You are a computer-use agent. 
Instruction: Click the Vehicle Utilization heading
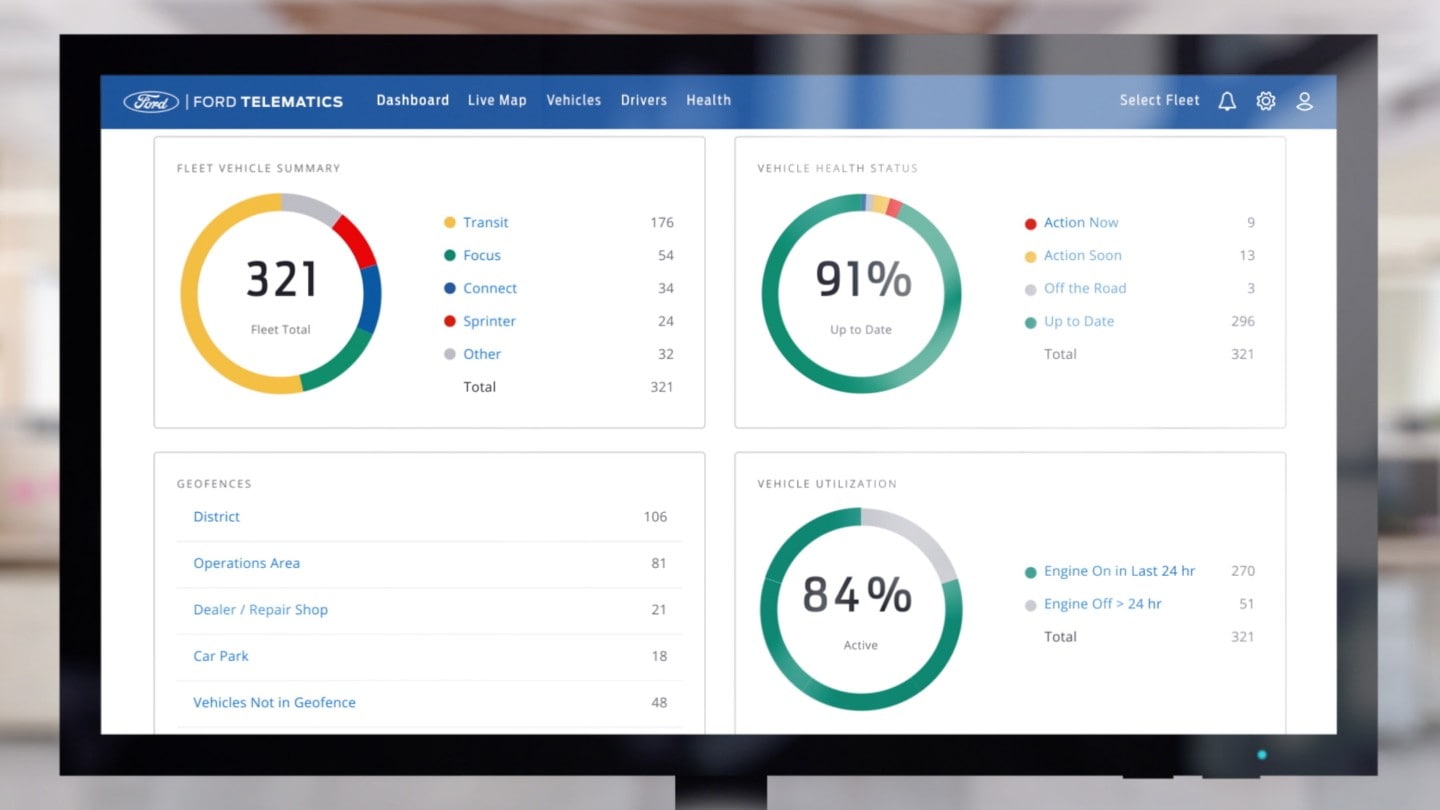pos(827,484)
